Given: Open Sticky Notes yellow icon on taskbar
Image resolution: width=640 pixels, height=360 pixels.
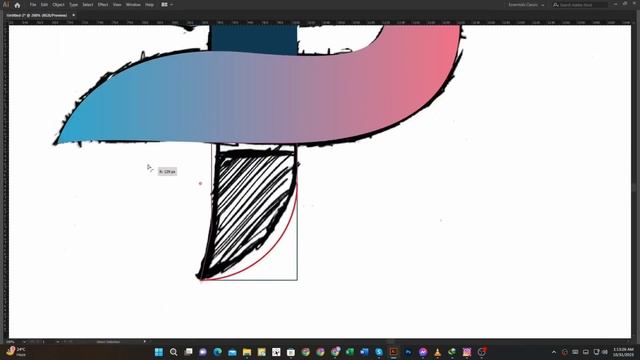Looking at the screenshot, I should click(x=262, y=352).
